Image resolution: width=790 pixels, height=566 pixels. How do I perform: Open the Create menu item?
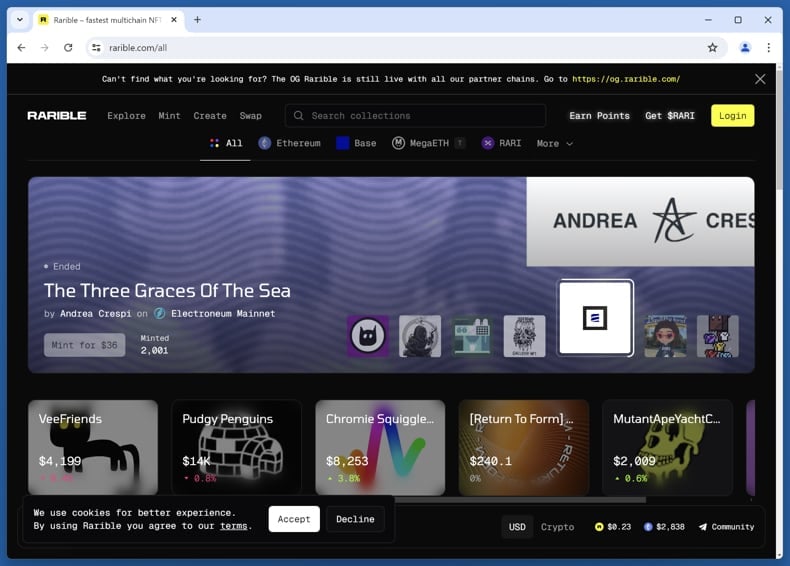[210, 115]
